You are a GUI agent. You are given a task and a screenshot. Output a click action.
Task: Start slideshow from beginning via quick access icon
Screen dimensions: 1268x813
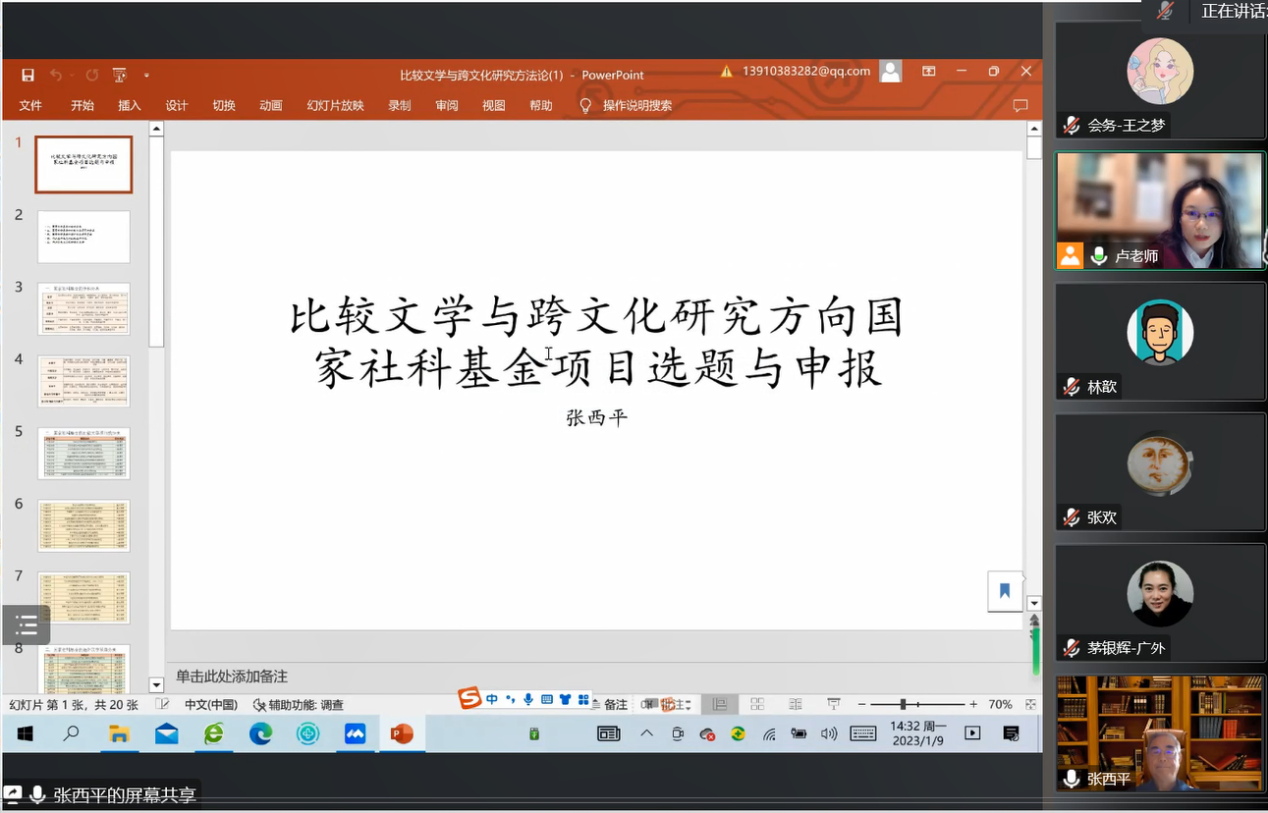[x=119, y=75]
